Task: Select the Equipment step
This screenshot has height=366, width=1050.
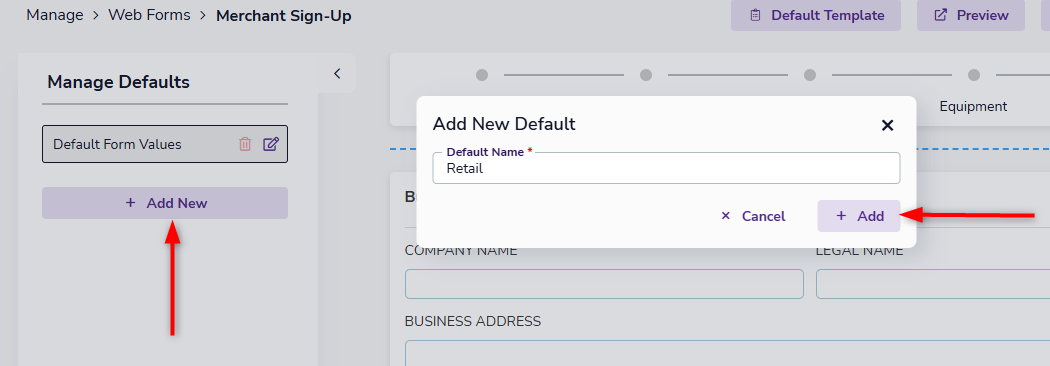Action: [x=973, y=106]
